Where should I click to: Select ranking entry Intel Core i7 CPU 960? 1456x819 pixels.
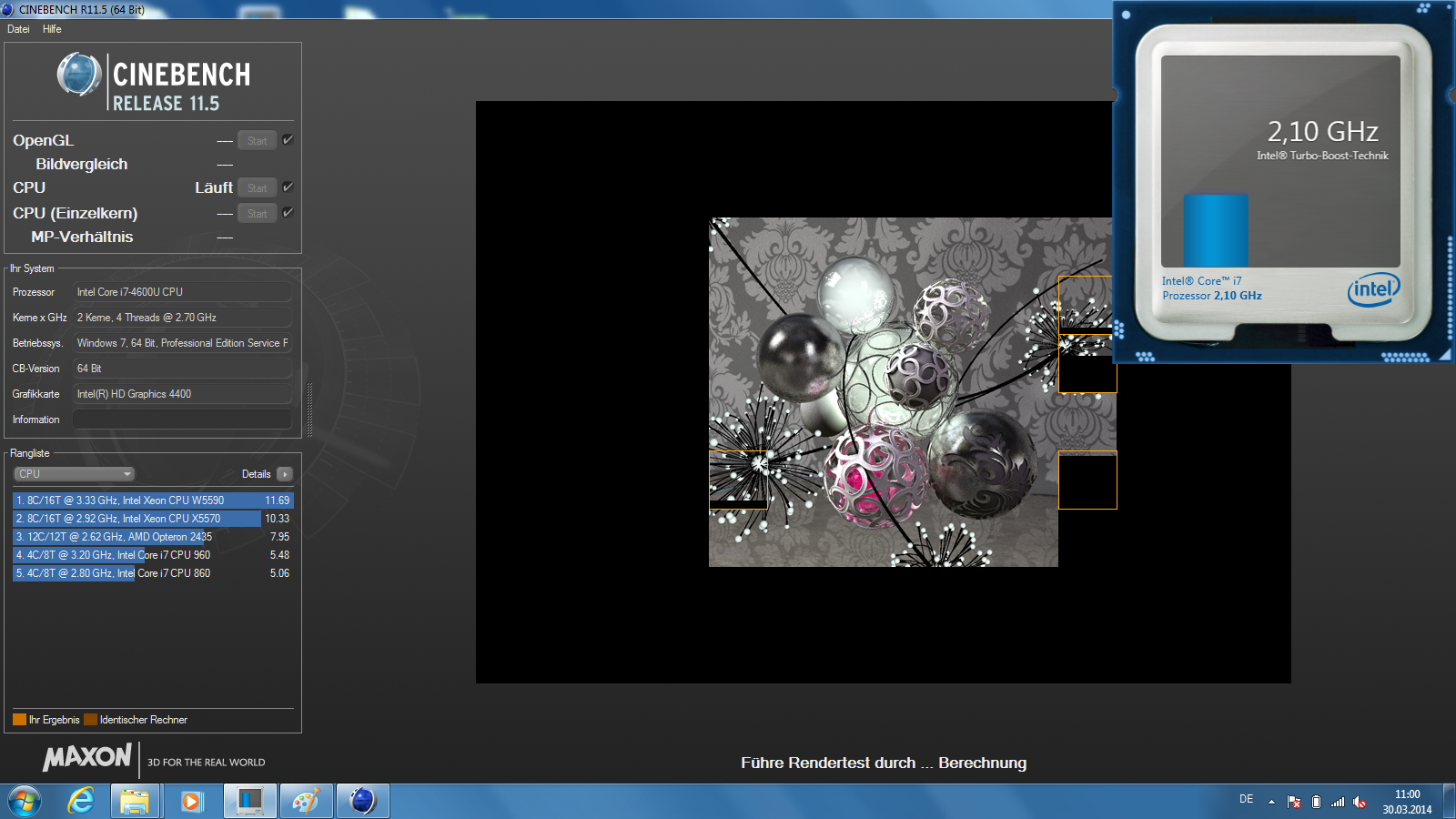[x=153, y=555]
